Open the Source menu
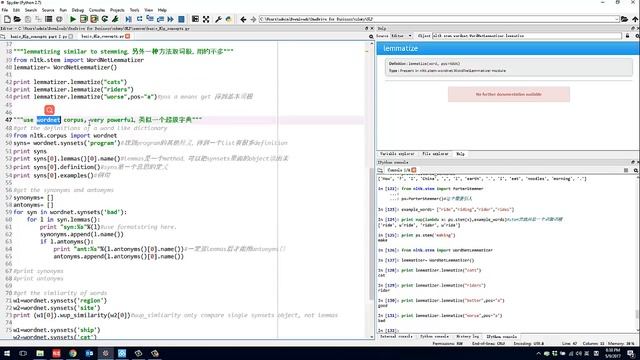This screenshot has height=360, width=640. (48, 10)
